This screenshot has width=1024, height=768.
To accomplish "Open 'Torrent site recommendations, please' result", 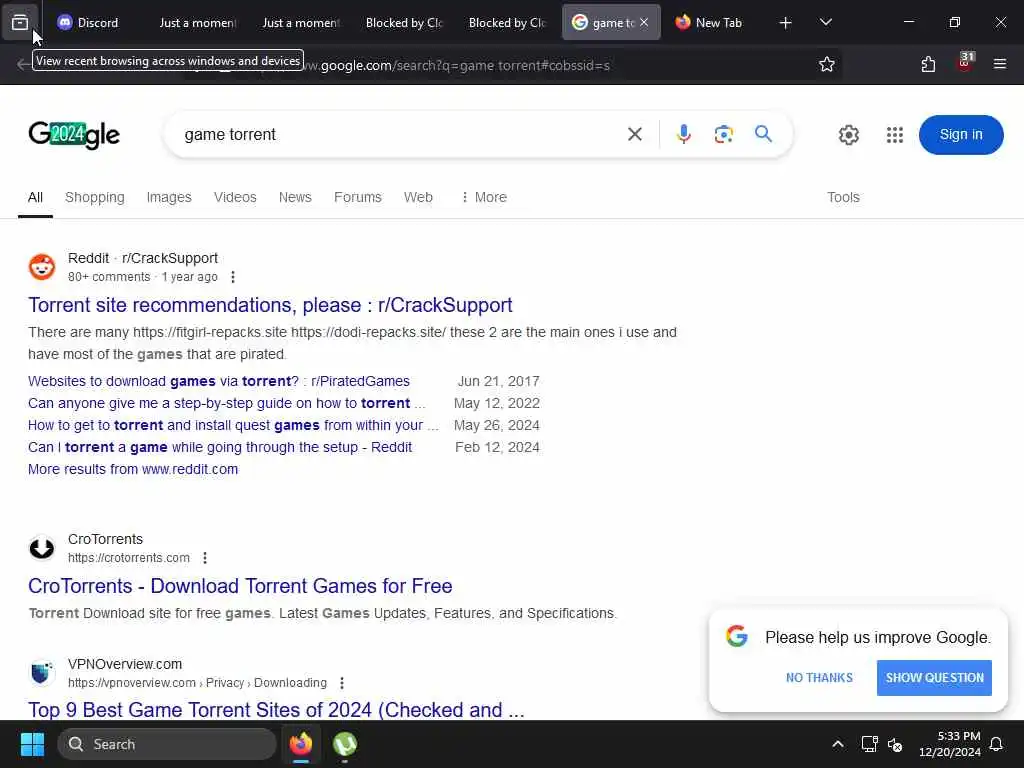I will pos(270,305).
